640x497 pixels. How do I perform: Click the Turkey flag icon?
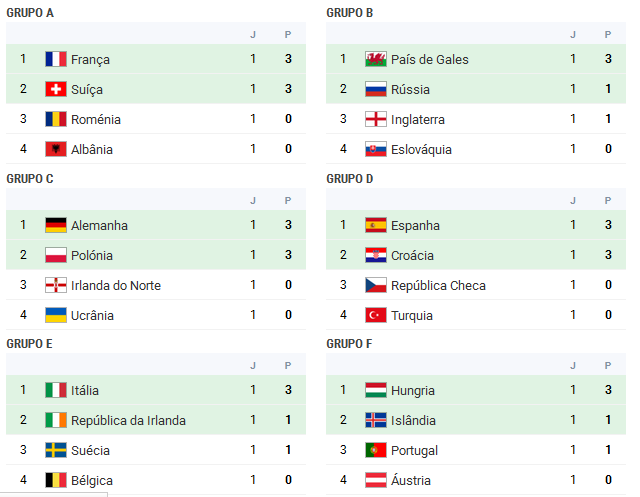click(376, 315)
